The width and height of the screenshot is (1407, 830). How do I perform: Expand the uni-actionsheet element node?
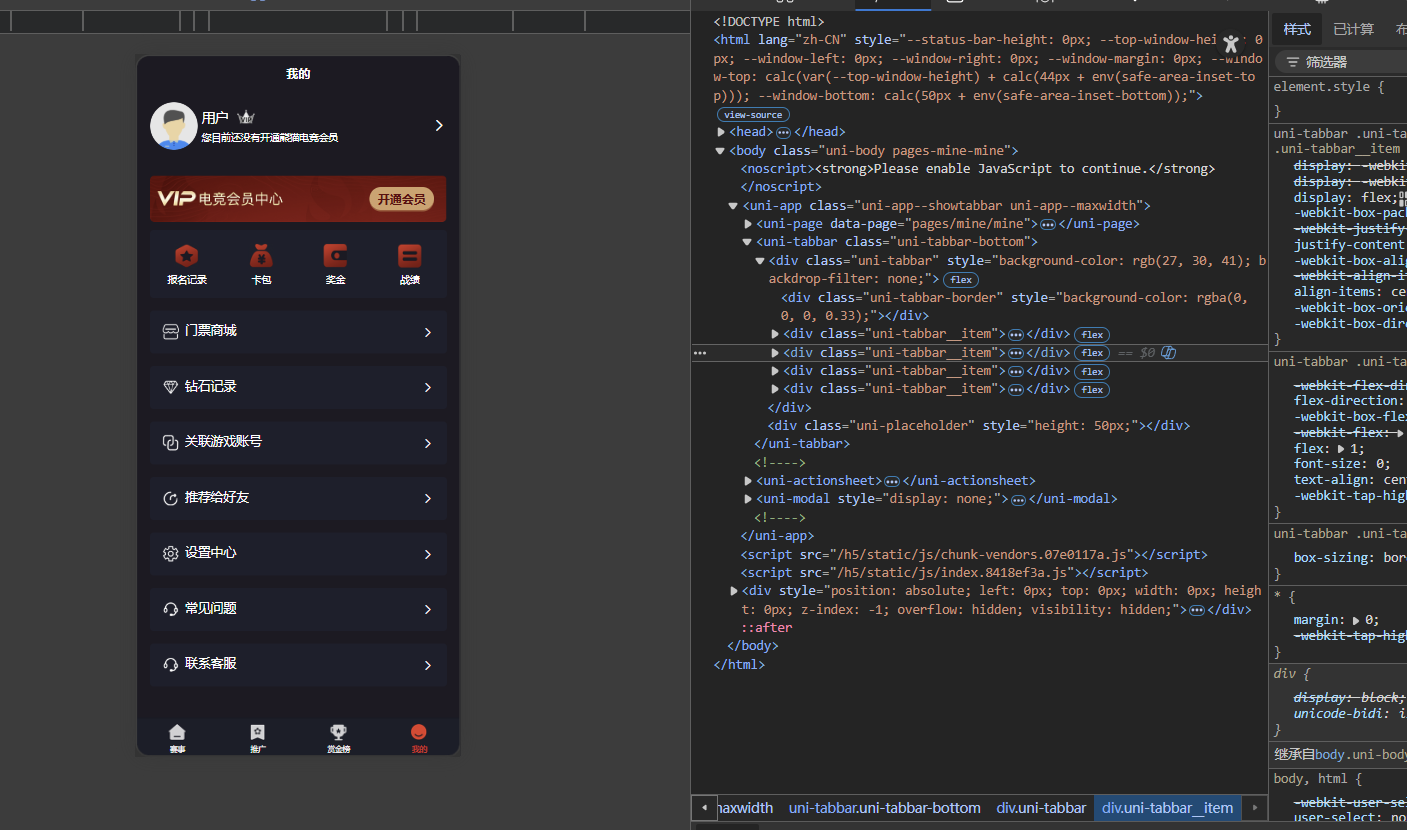point(748,481)
